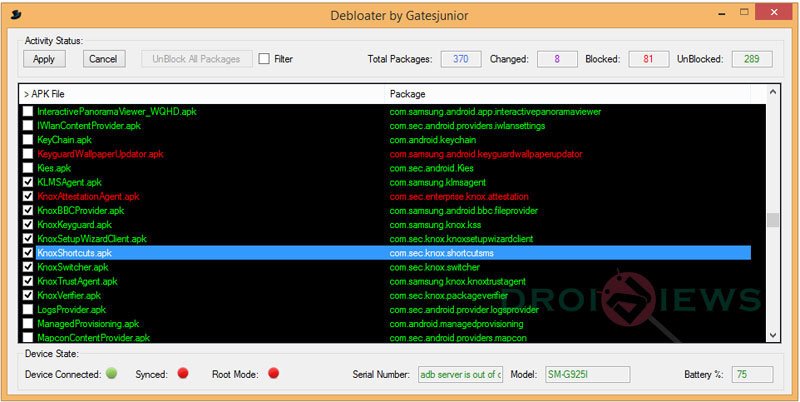
Task: Click the red Root Mode indicator
Action: tap(273, 373)
